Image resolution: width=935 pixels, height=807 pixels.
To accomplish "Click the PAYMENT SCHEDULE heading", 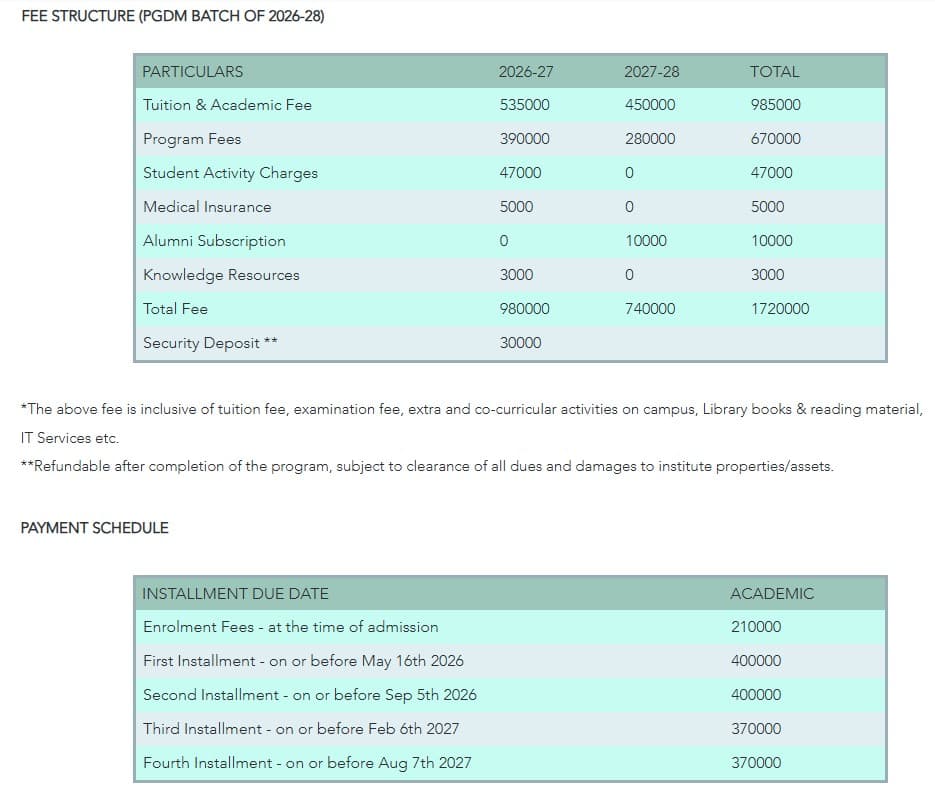I will coord(94,528).
